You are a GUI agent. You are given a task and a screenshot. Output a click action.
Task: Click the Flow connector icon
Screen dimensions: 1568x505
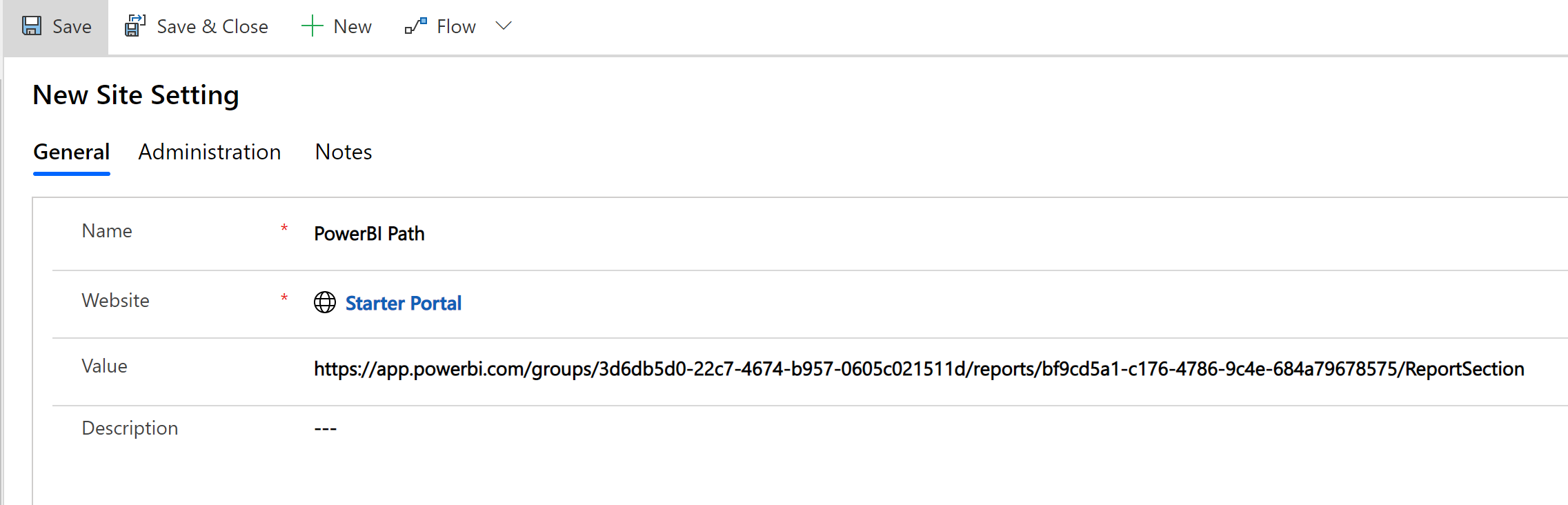click(x=416, y=26)
